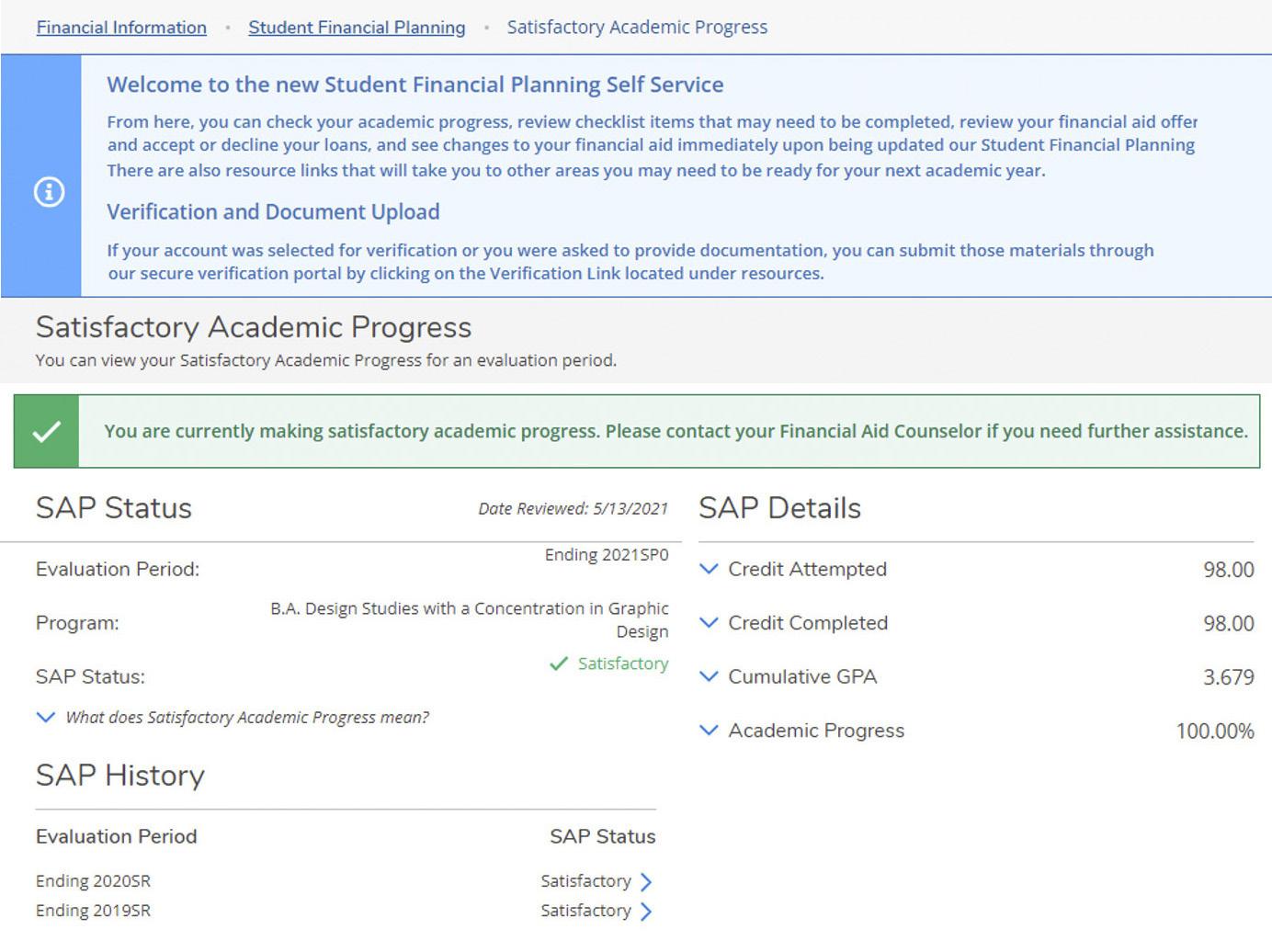Open Ending 2020SR details arrow

tap(646, 882)
